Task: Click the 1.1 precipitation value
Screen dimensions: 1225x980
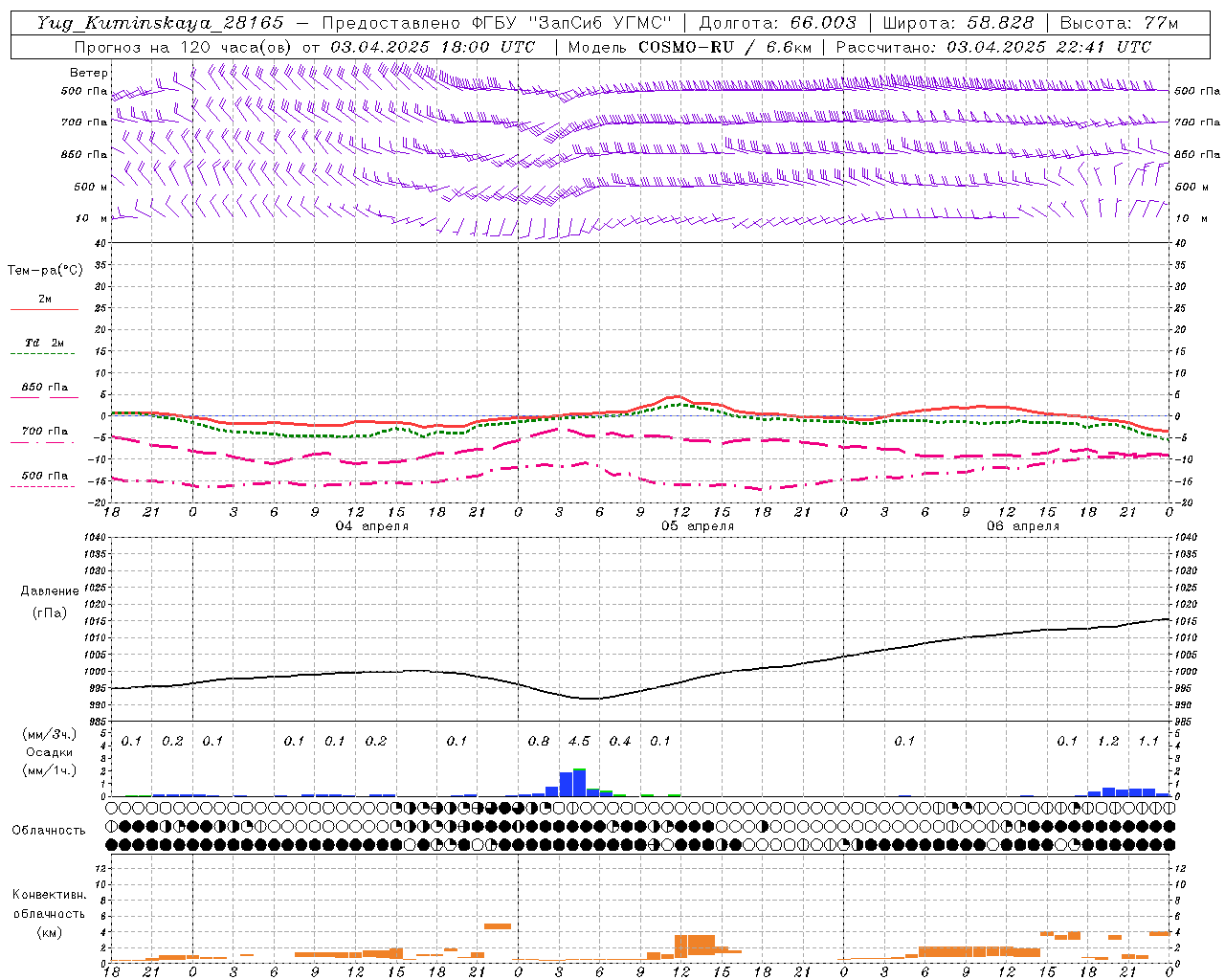Action: pyautogui.click(x=1148, y=742)
